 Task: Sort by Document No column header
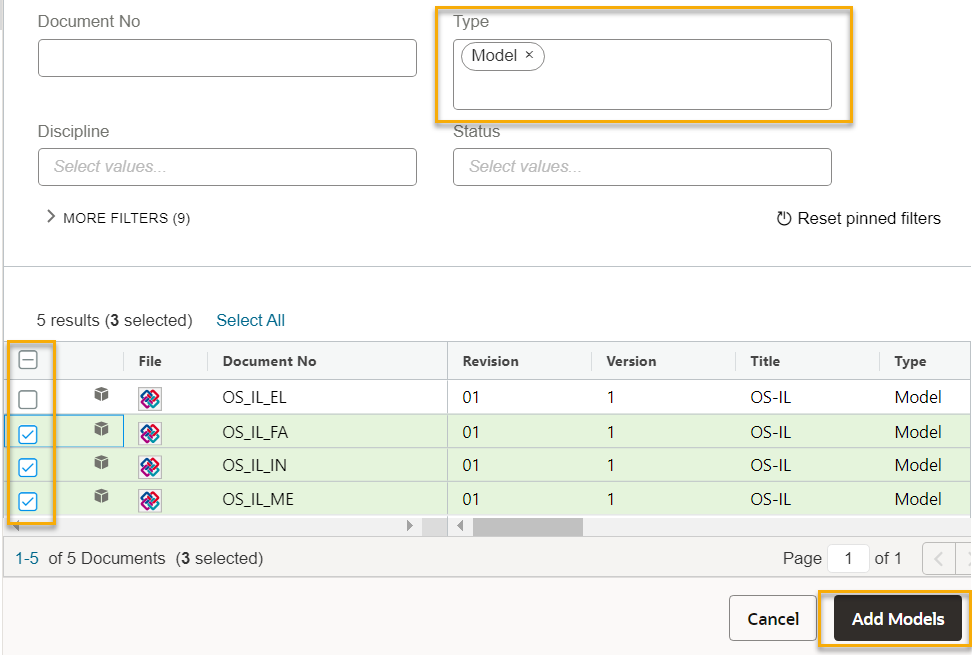tap(270, 361)
